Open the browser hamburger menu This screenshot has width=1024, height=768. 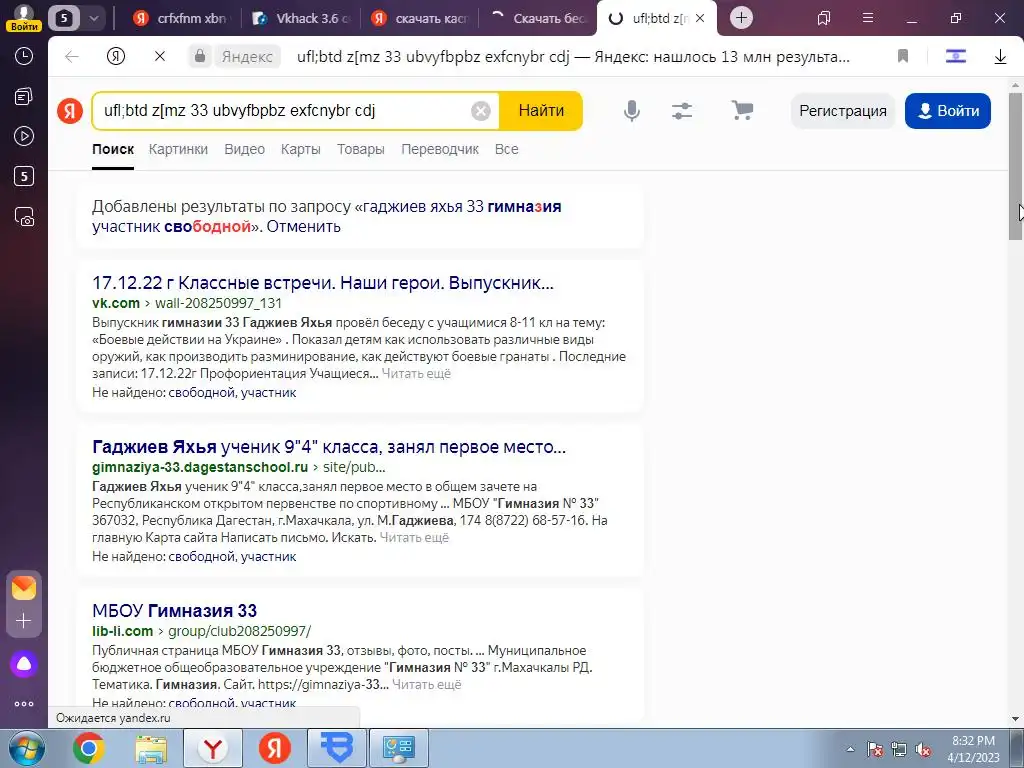[868, 18]
